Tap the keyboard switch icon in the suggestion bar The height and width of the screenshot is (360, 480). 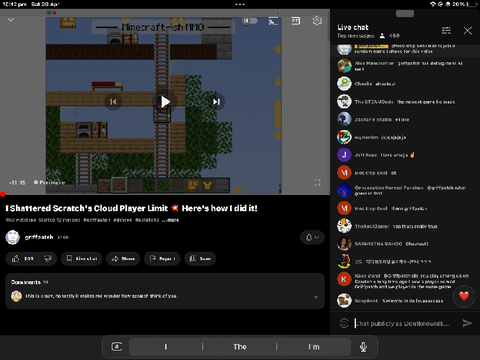coord(116,347)
